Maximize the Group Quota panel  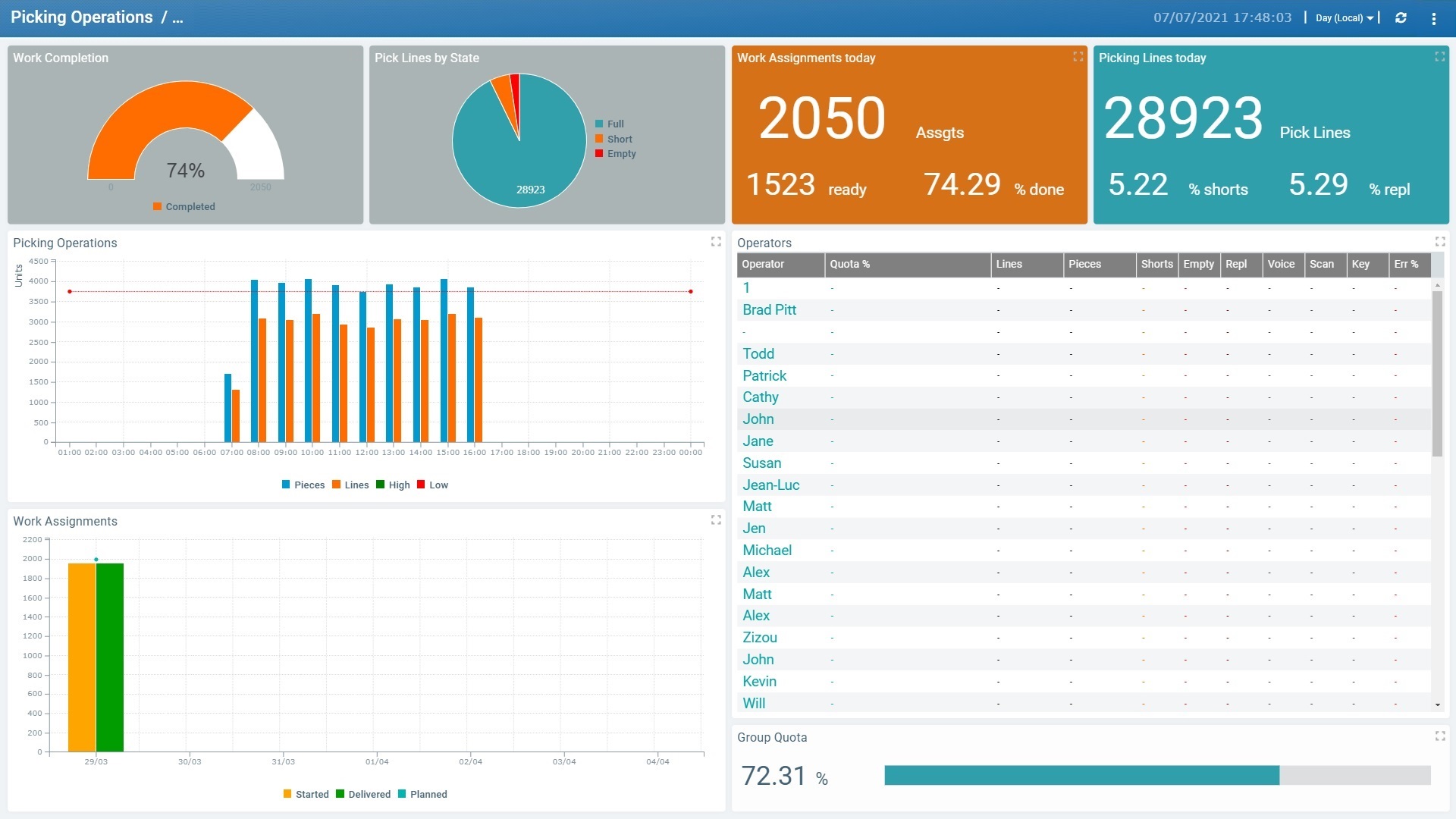pos(1439,736)
